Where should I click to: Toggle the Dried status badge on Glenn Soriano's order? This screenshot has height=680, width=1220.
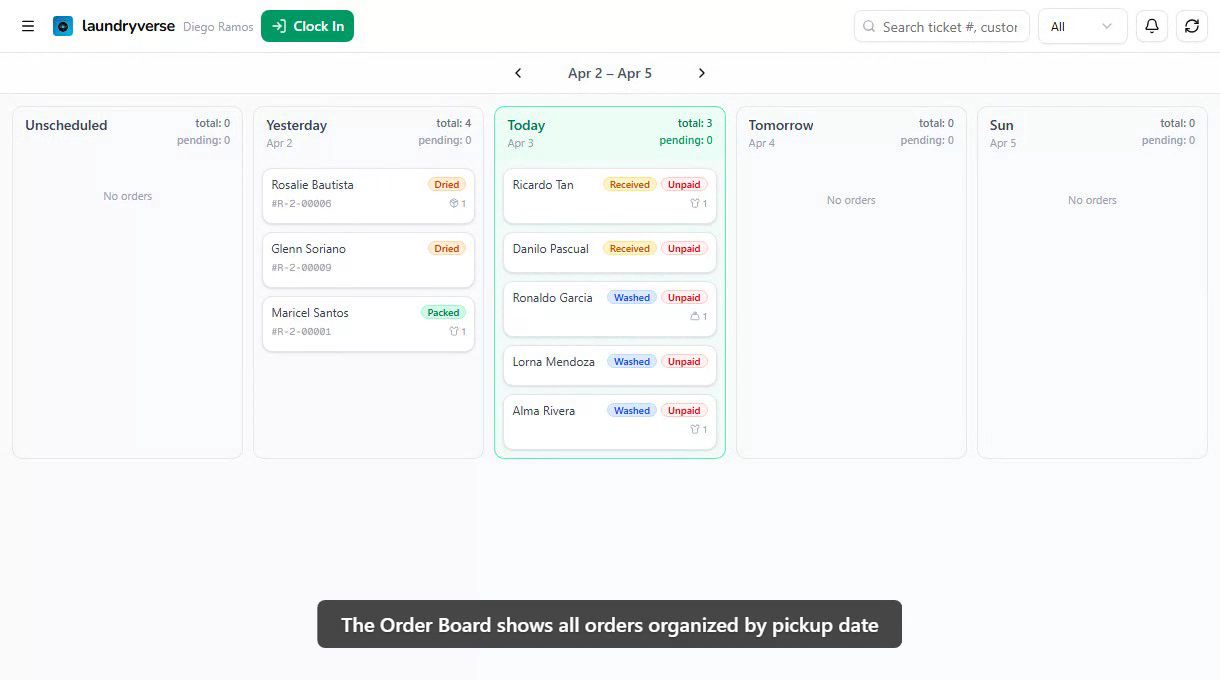click(x=446, y=248)
